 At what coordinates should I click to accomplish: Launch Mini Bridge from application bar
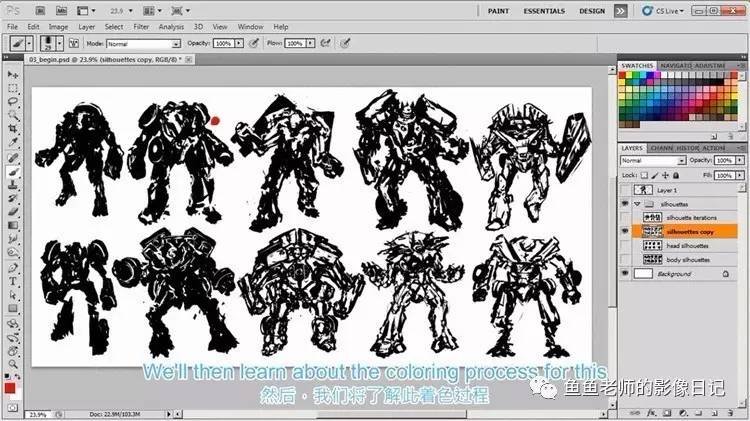coord(61,11)
